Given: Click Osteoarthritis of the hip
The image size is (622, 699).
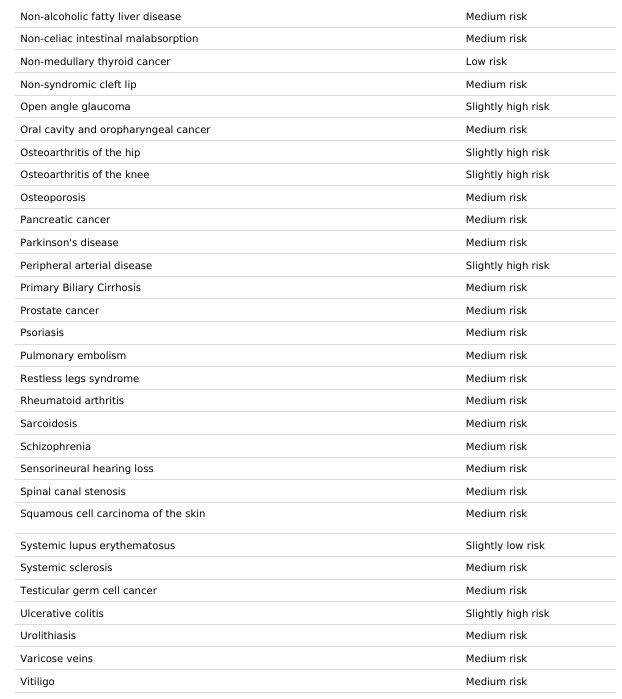Looking at the screenshot, I should 80,152.
